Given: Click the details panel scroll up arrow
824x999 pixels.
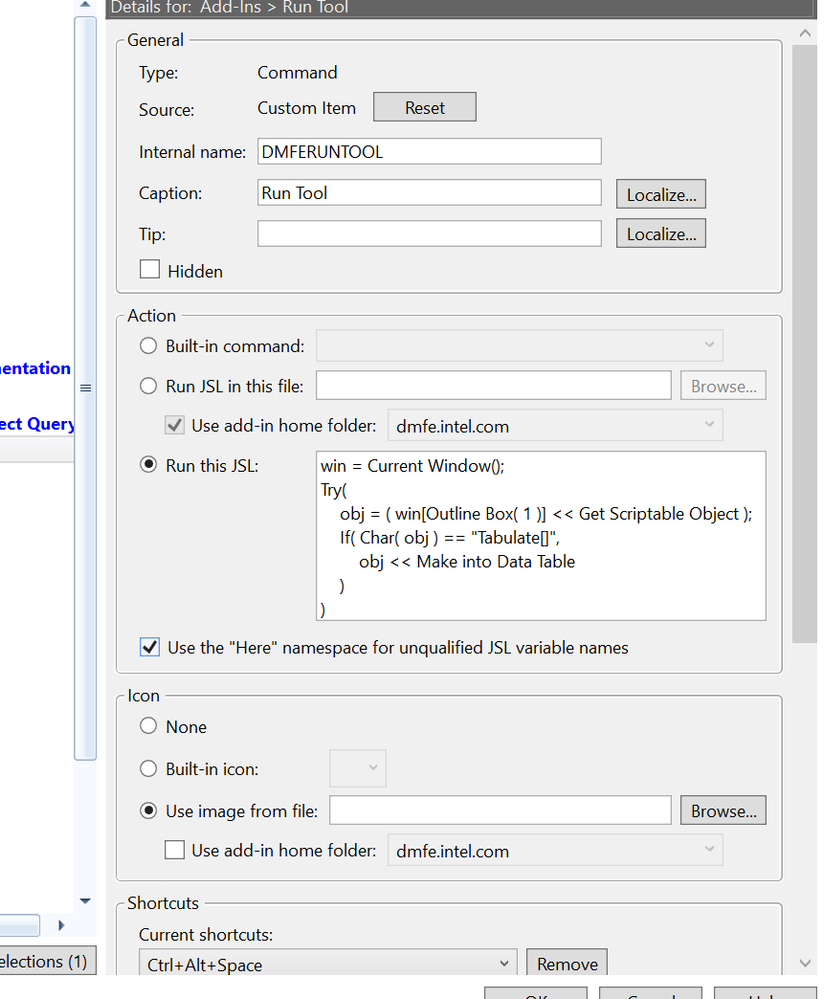Looking at the screenshot, I should pos(805,33).
